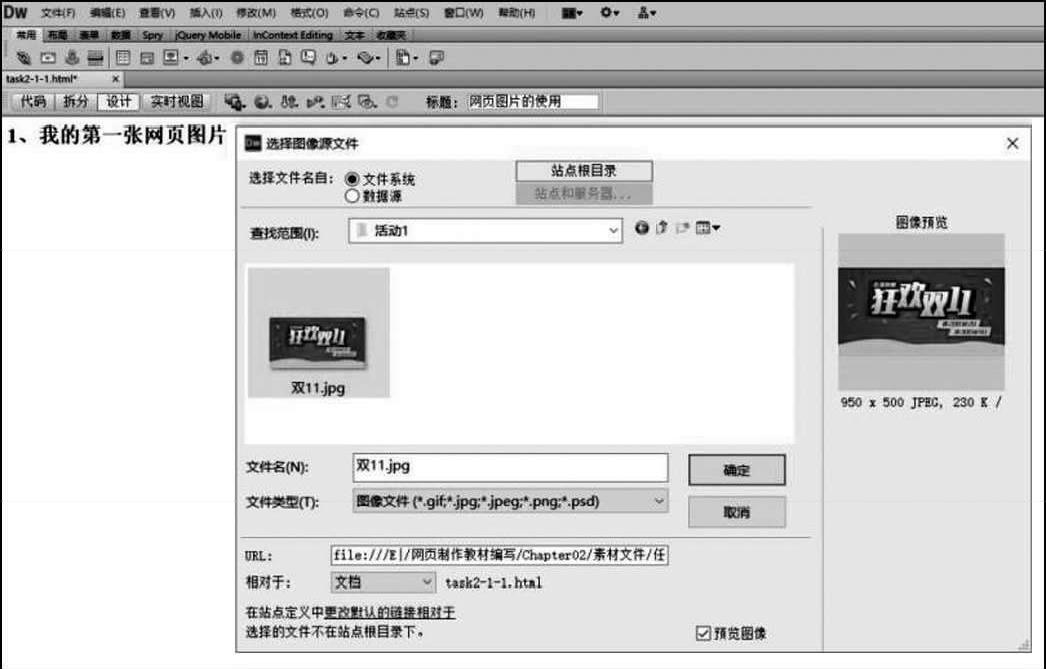The width and height of the screenshot is (1046, 669).
Task: Click the Multiscreen preview icon
Action: [234, 101]
